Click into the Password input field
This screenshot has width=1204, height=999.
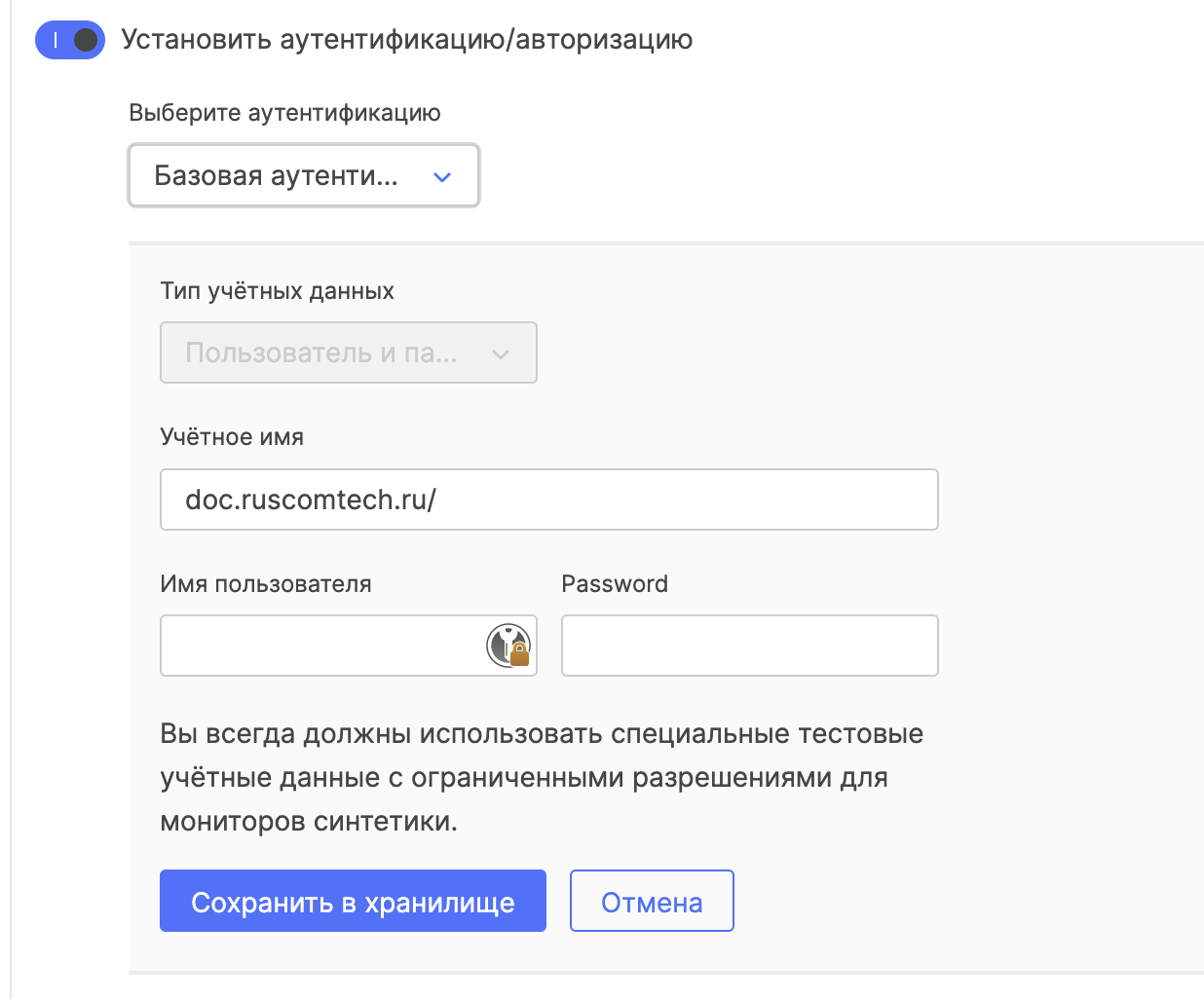(749, 646)
